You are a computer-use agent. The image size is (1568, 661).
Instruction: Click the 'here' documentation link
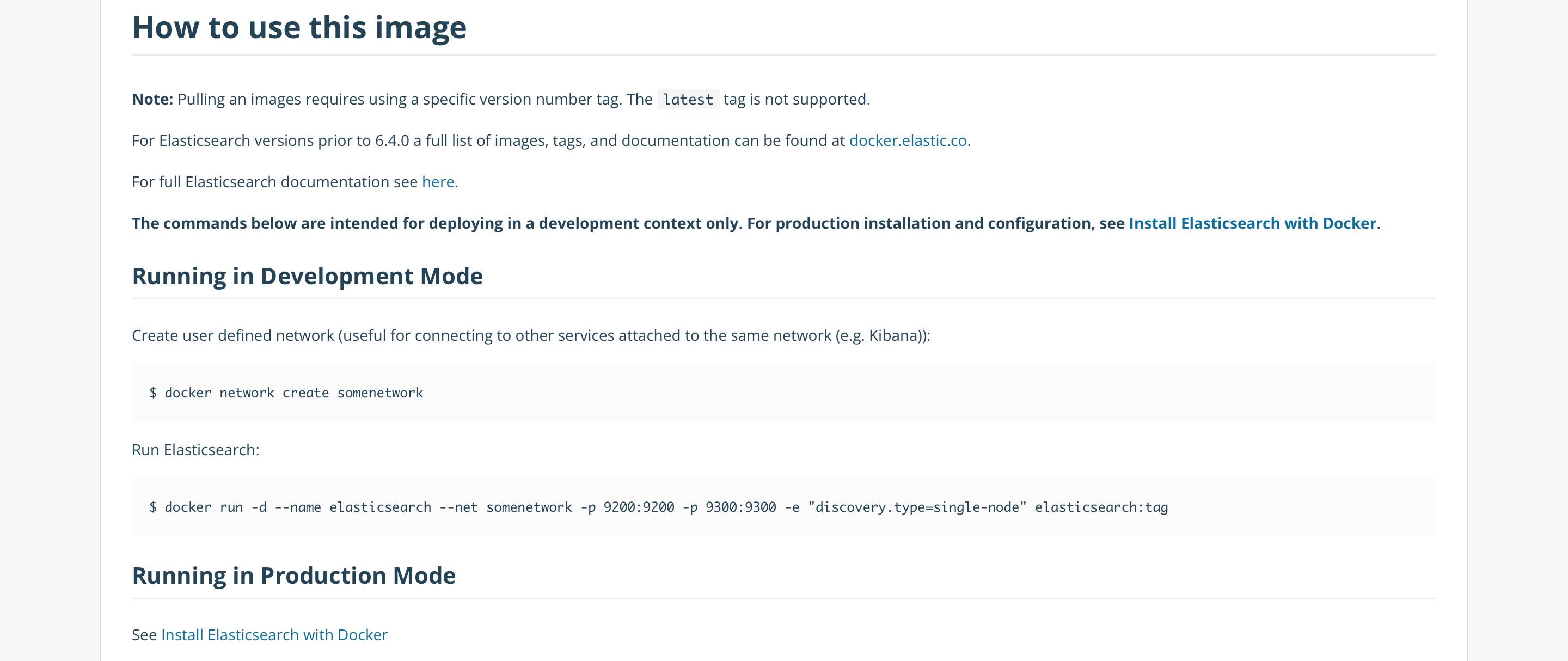pyautogui.click(x=438, y=182)
